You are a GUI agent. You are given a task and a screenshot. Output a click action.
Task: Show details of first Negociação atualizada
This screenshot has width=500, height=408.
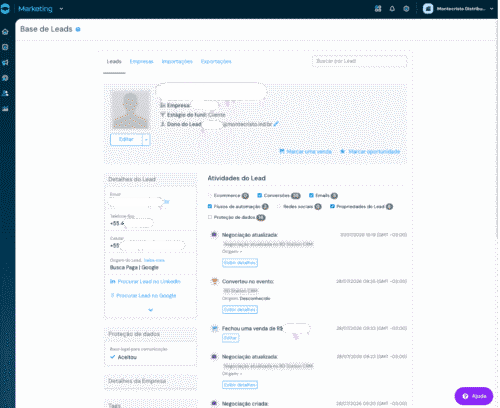point(240,263)
